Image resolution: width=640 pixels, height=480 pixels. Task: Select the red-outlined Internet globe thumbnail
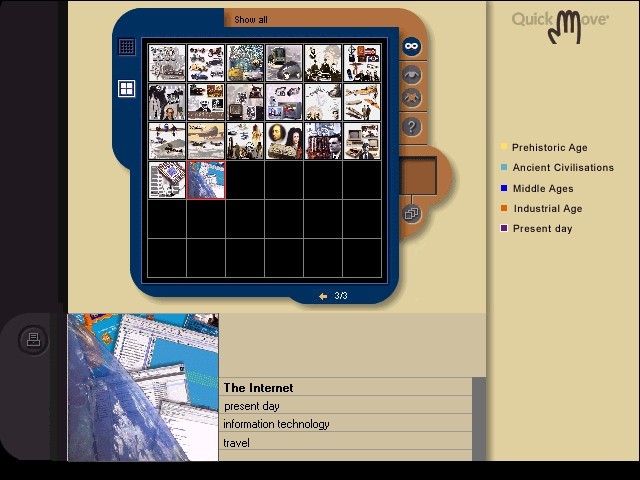tap(206, 180)
